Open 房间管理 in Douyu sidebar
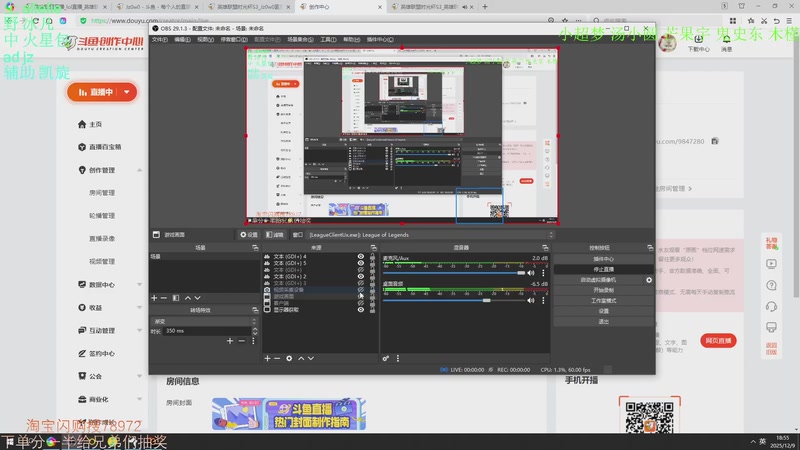 click(x=102, y=193)
